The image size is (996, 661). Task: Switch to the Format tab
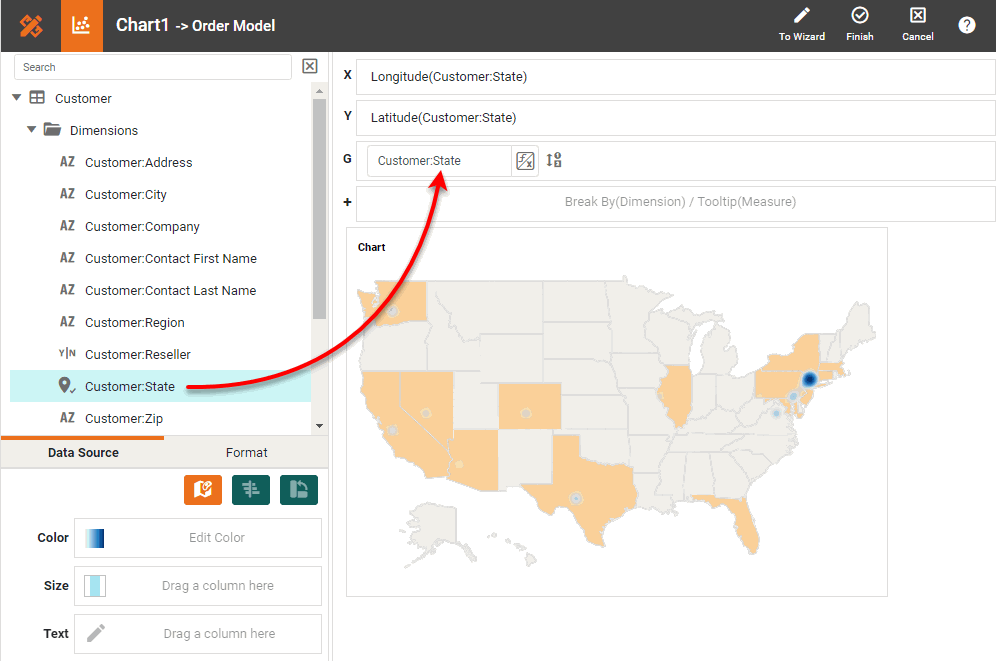[246, 452]
